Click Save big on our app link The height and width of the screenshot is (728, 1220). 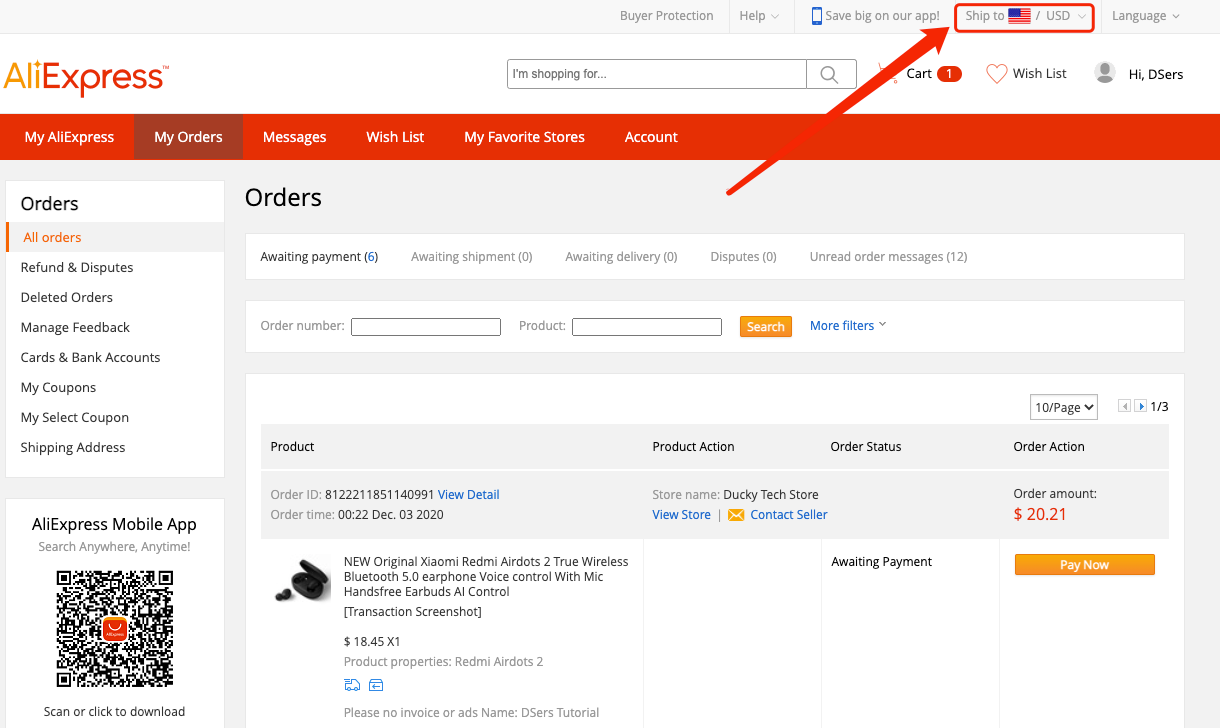(x=882, y=16)
